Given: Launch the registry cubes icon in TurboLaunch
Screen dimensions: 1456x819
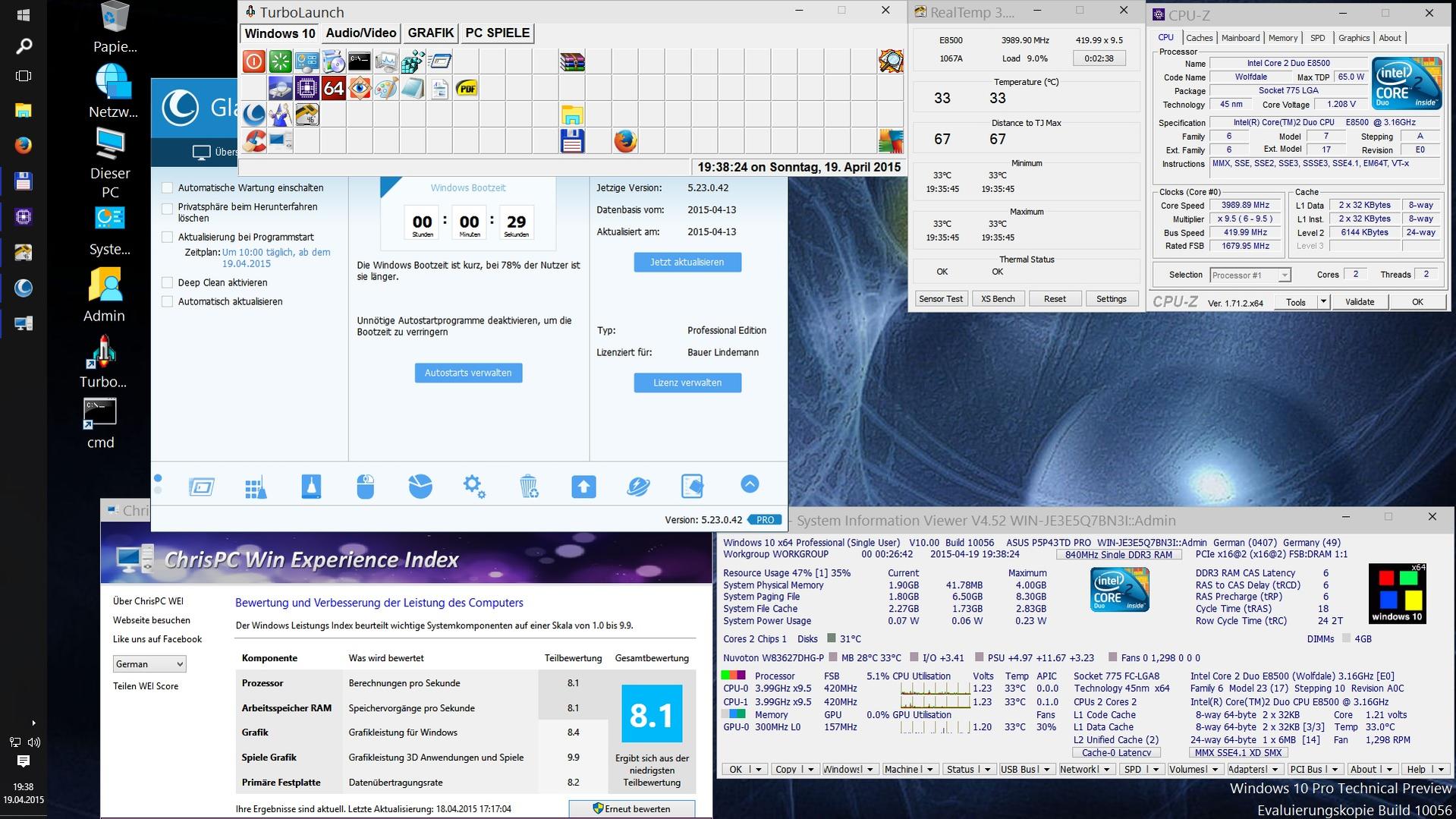Looking at the screenshot, I should [x=413, y=61].
